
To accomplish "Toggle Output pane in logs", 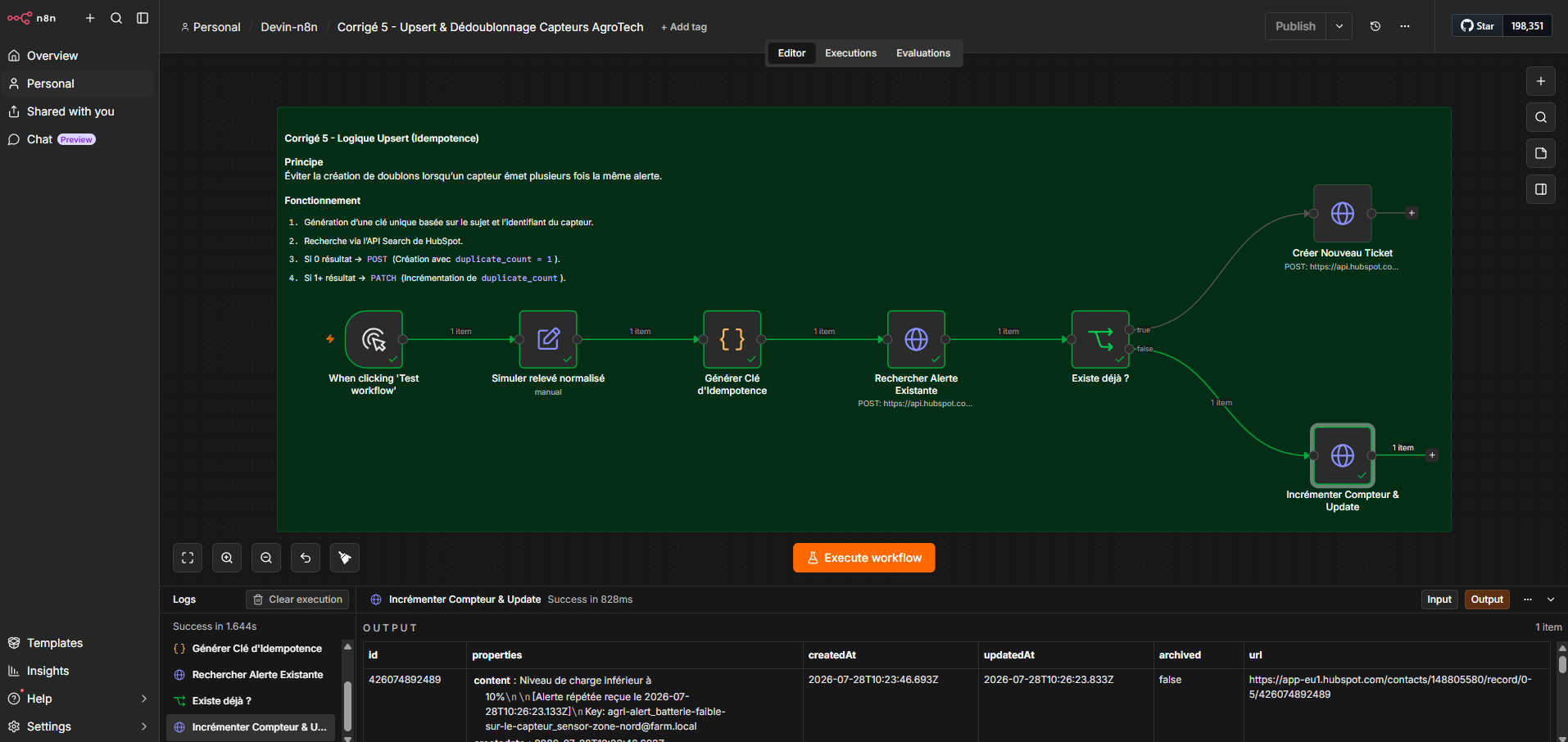I will click(1487, 599).
